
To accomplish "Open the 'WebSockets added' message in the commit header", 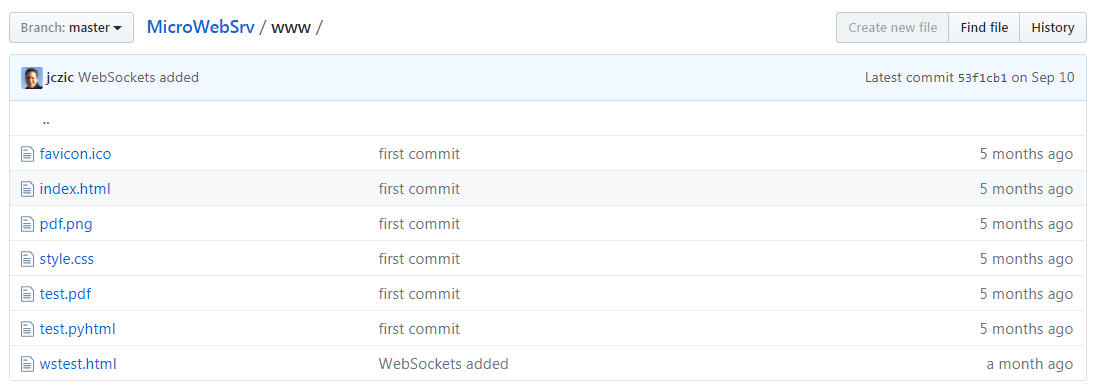I will coord(138,78).
